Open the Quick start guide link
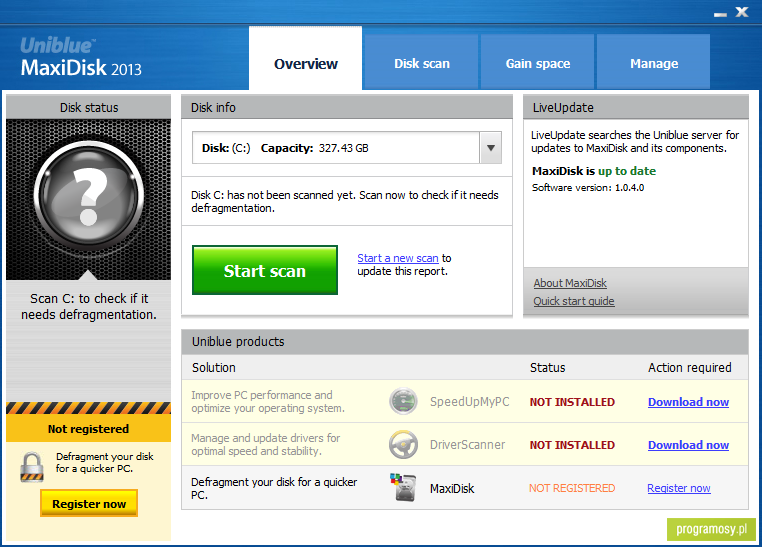The width and height of the screenshot is (762, 547). pos(574,301)
